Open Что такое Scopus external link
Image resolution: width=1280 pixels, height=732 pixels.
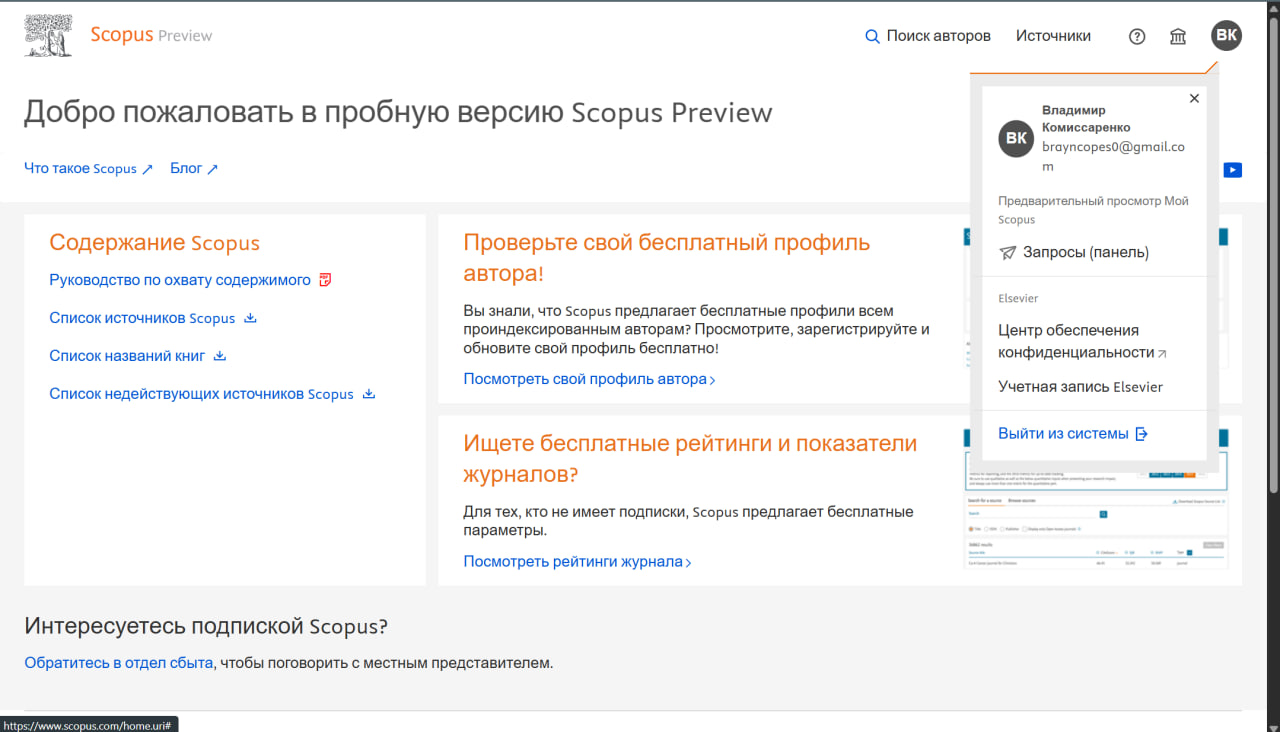(88, 169)
